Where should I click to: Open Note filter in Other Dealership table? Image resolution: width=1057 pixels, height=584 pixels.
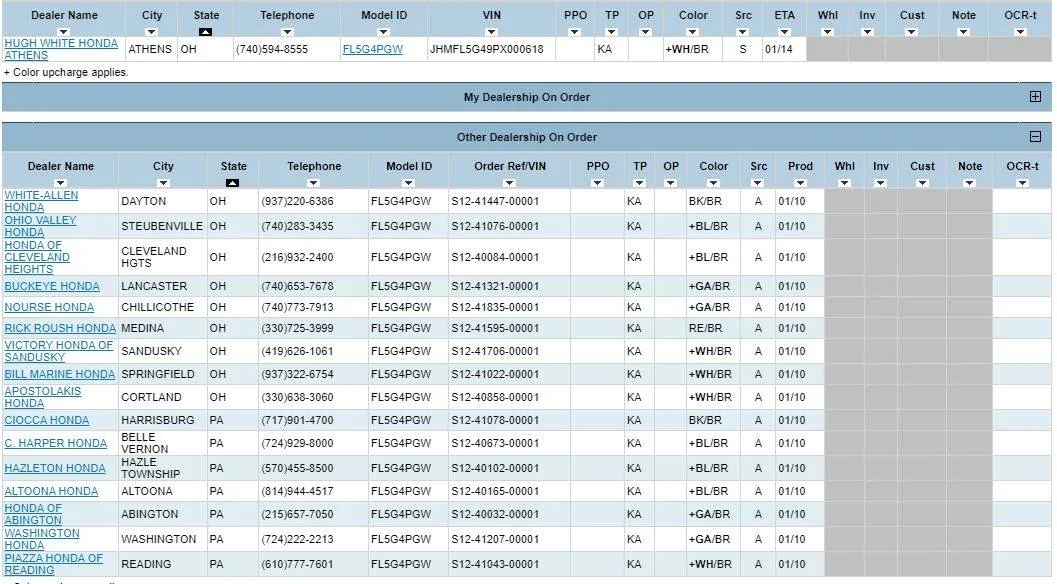point(969,183)
